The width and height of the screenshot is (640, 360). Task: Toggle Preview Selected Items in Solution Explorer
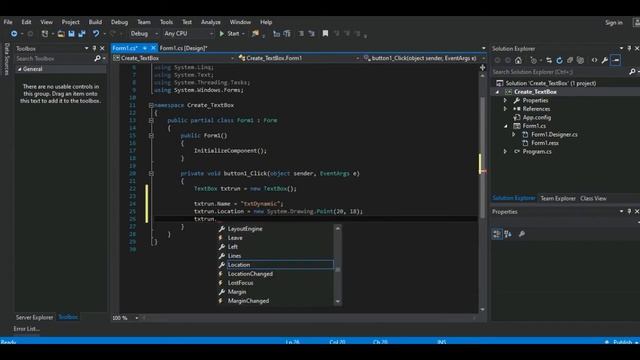(x=616, y=60)
